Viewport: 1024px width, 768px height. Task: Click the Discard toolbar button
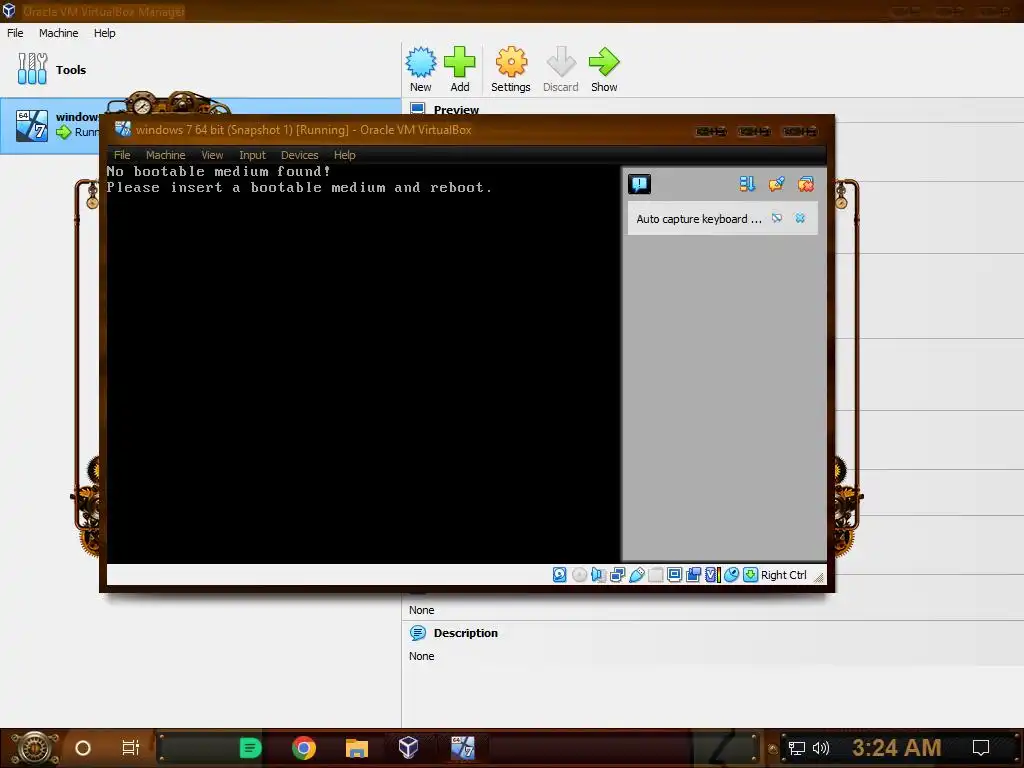[560, 69]
